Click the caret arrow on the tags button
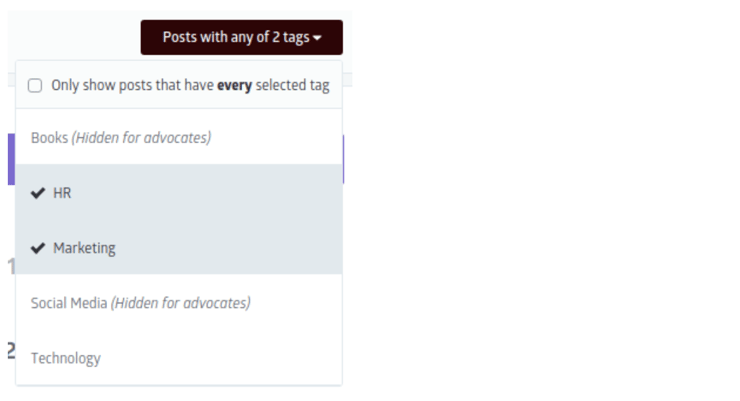 coord(317,38)
